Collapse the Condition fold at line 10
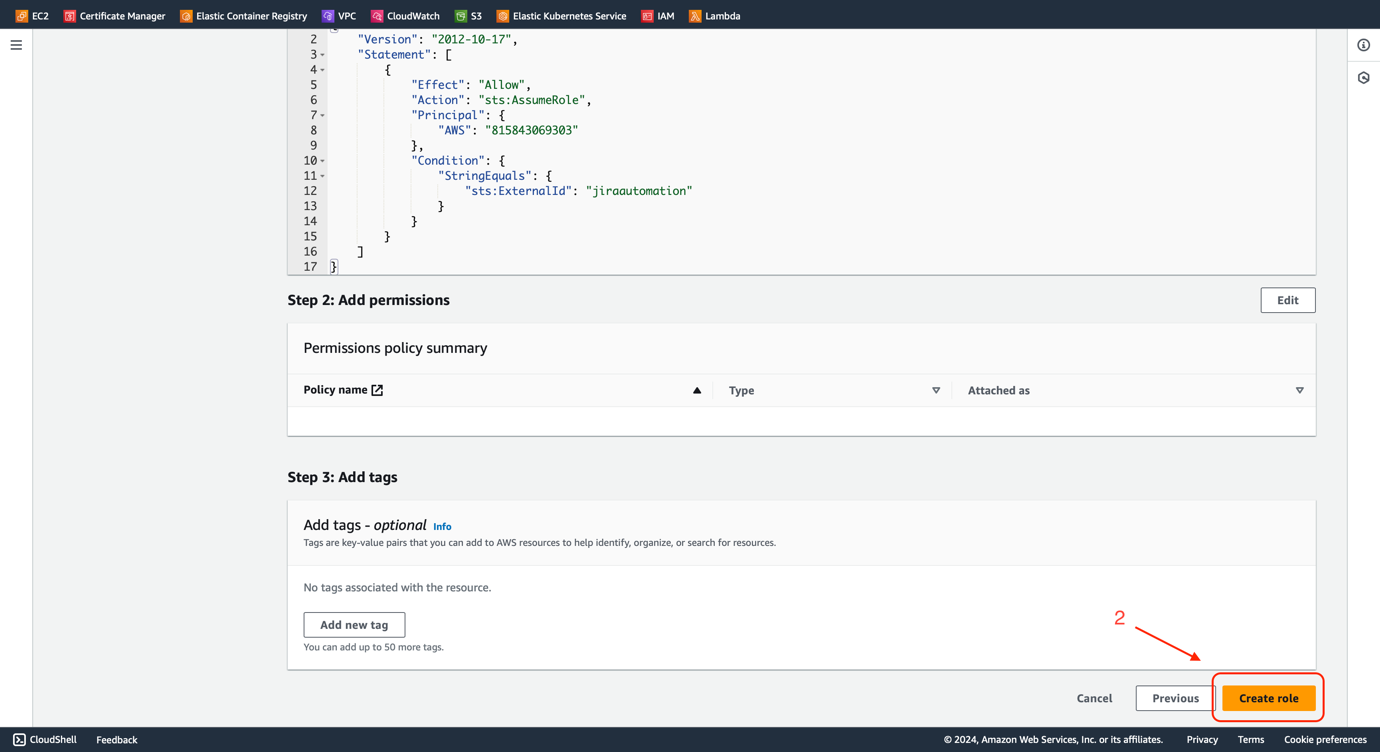This screenshot has height=752, width=1380. [322, 161]
